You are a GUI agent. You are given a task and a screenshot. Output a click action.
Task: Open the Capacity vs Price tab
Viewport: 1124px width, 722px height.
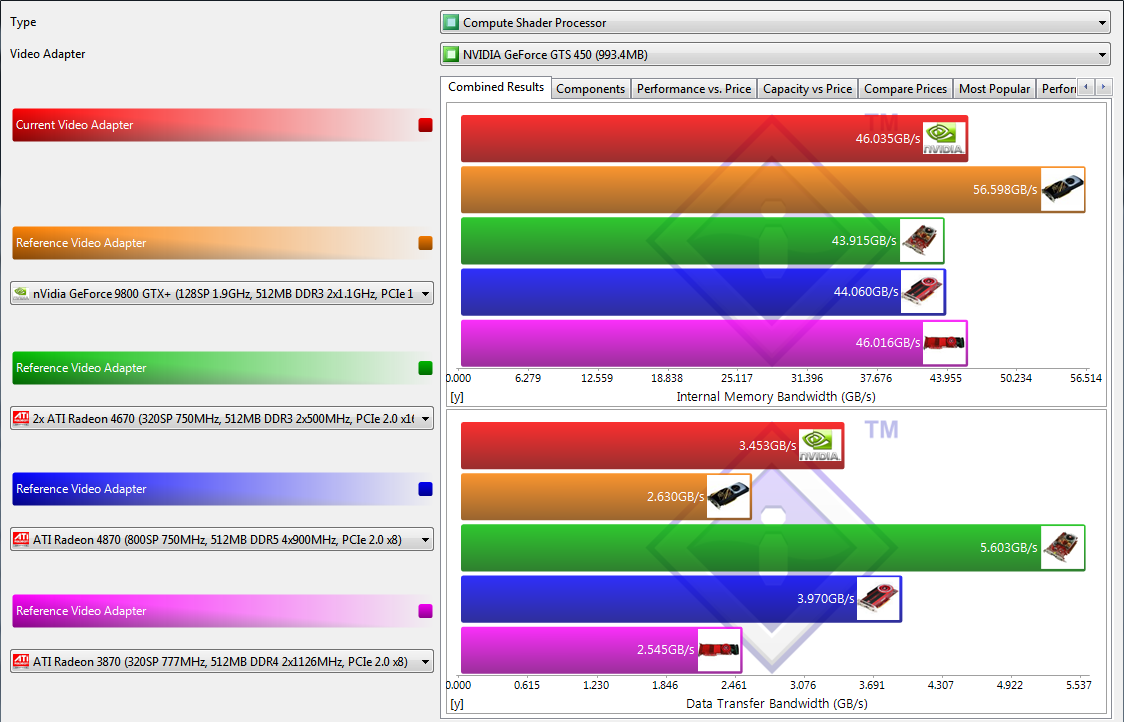(x=808, y=89)
